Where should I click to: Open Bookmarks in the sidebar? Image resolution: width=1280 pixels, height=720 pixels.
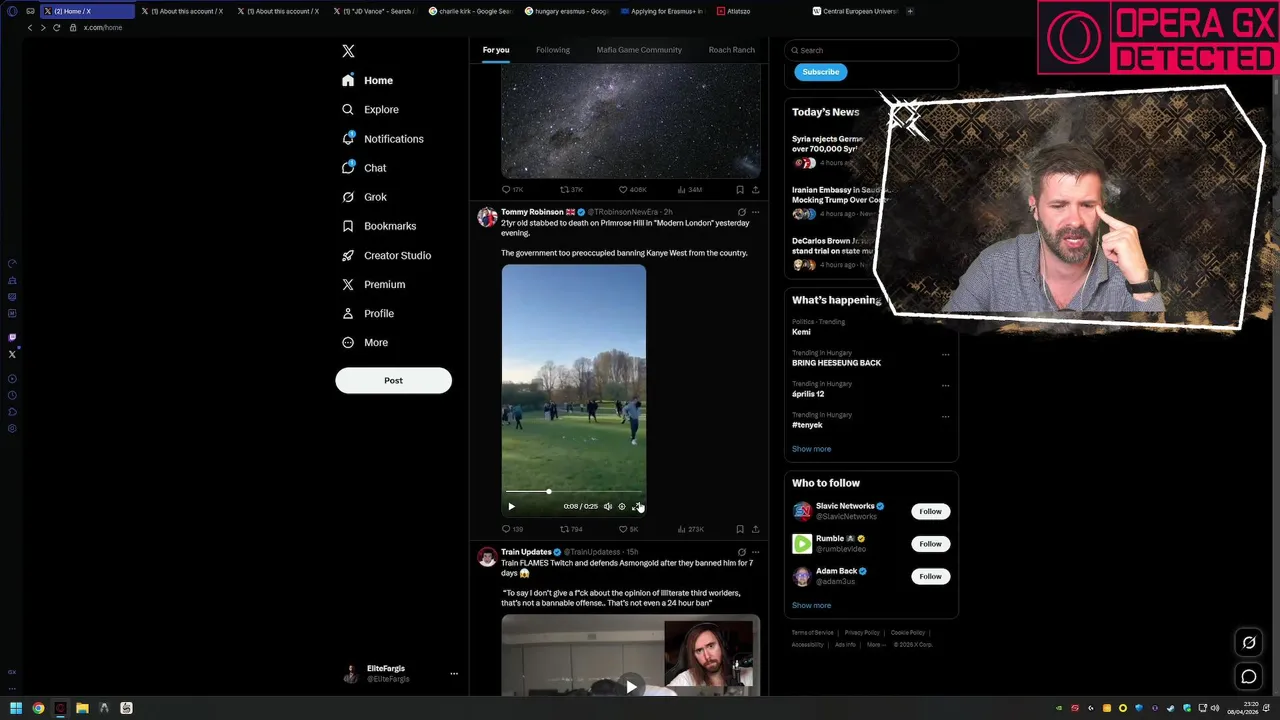[379, 226]
